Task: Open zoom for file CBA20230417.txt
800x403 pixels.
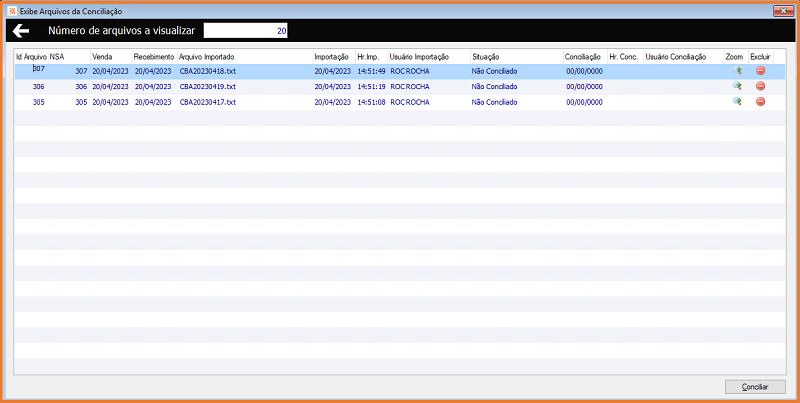Action: pos(737,102)
